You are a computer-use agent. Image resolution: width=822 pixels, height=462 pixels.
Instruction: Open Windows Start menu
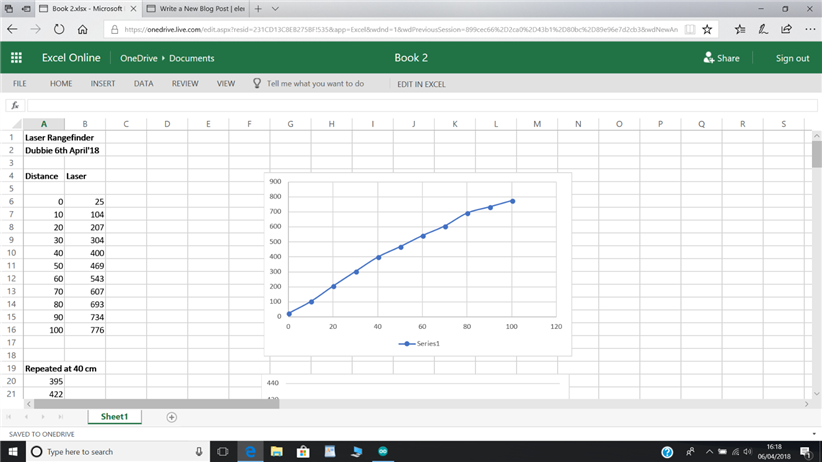coord(13,452)
